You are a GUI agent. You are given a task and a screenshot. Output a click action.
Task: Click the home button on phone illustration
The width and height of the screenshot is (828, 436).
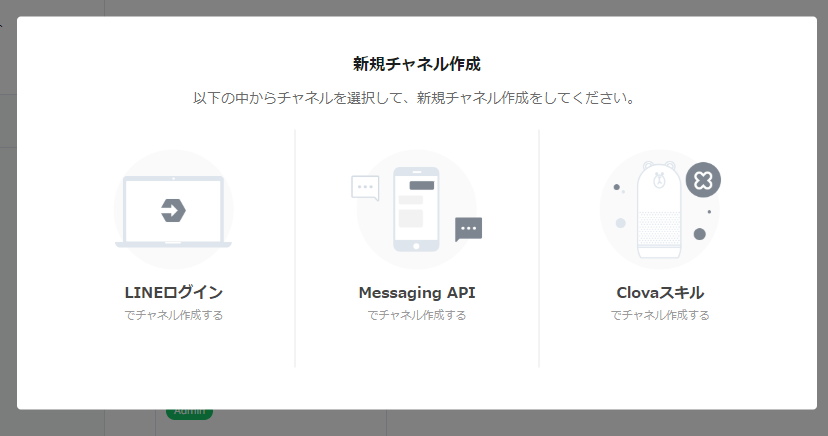click(x=416, y=247)
